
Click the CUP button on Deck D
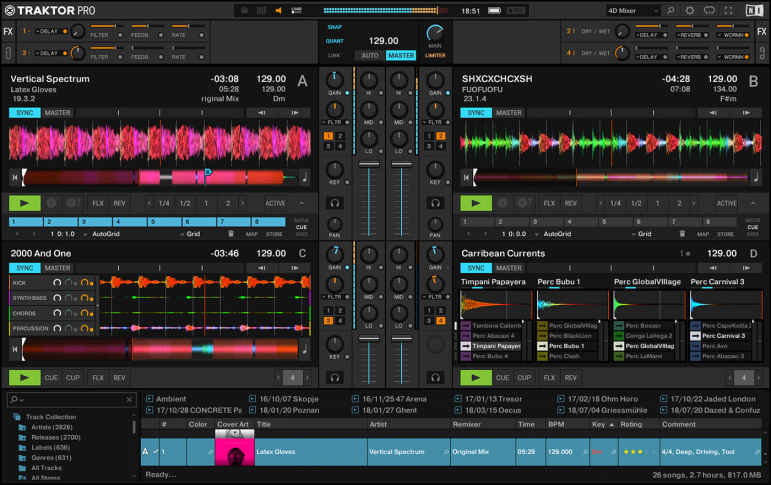pos(522,377)
